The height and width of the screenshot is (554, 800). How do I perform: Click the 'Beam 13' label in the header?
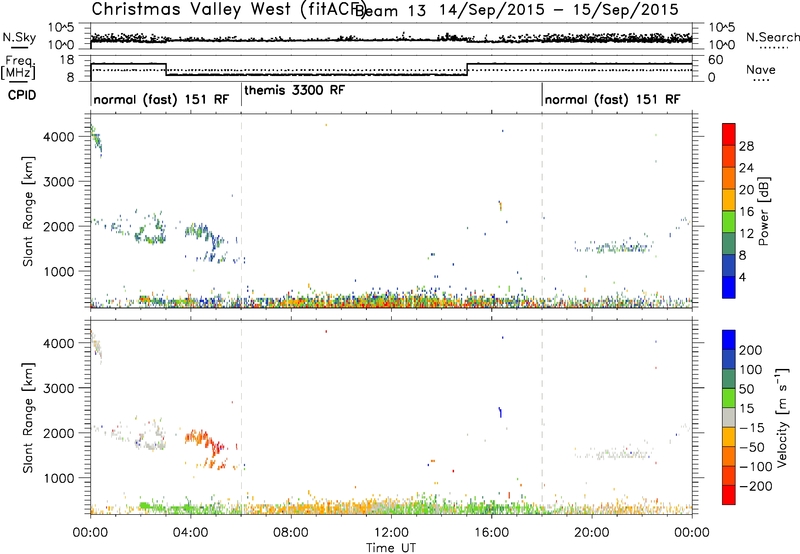pyautogui.click(x=391, y=11)
